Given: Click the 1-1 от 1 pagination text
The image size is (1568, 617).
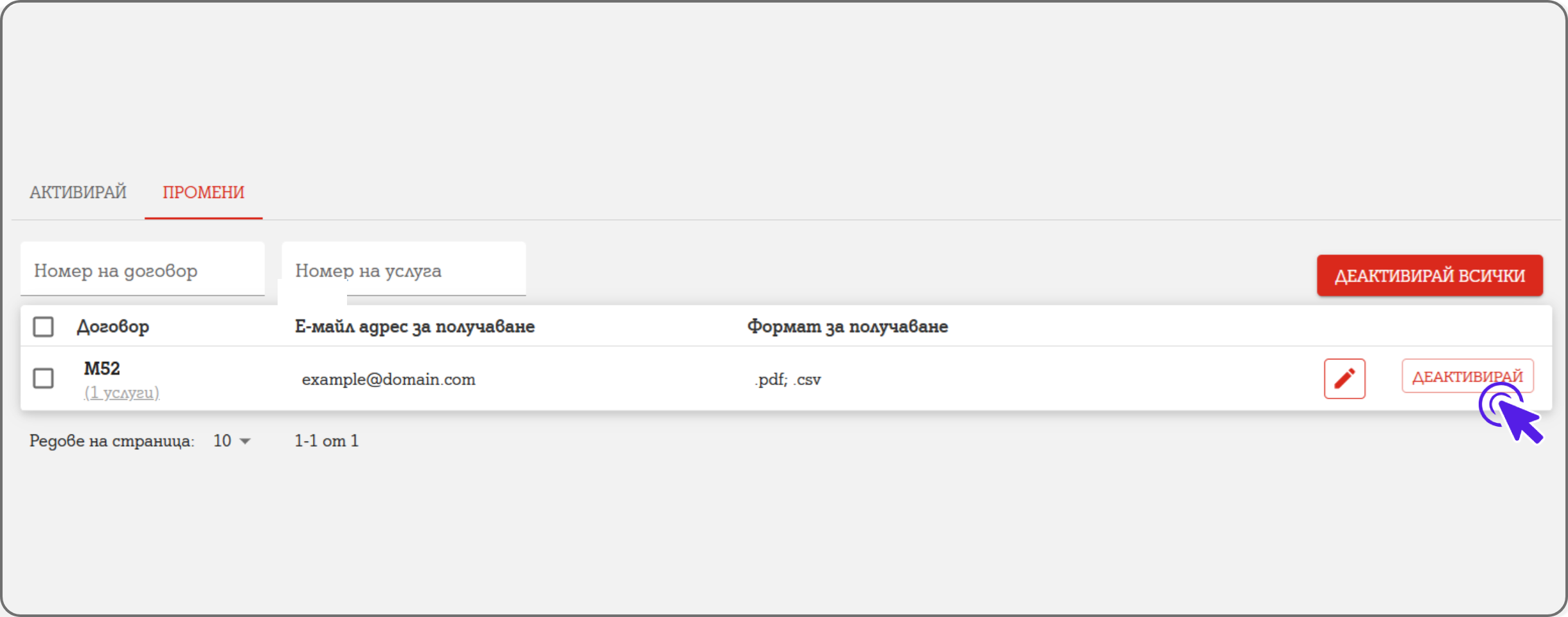Looking at the screenshot, I should pyautogui.click(x=326, y=441).
